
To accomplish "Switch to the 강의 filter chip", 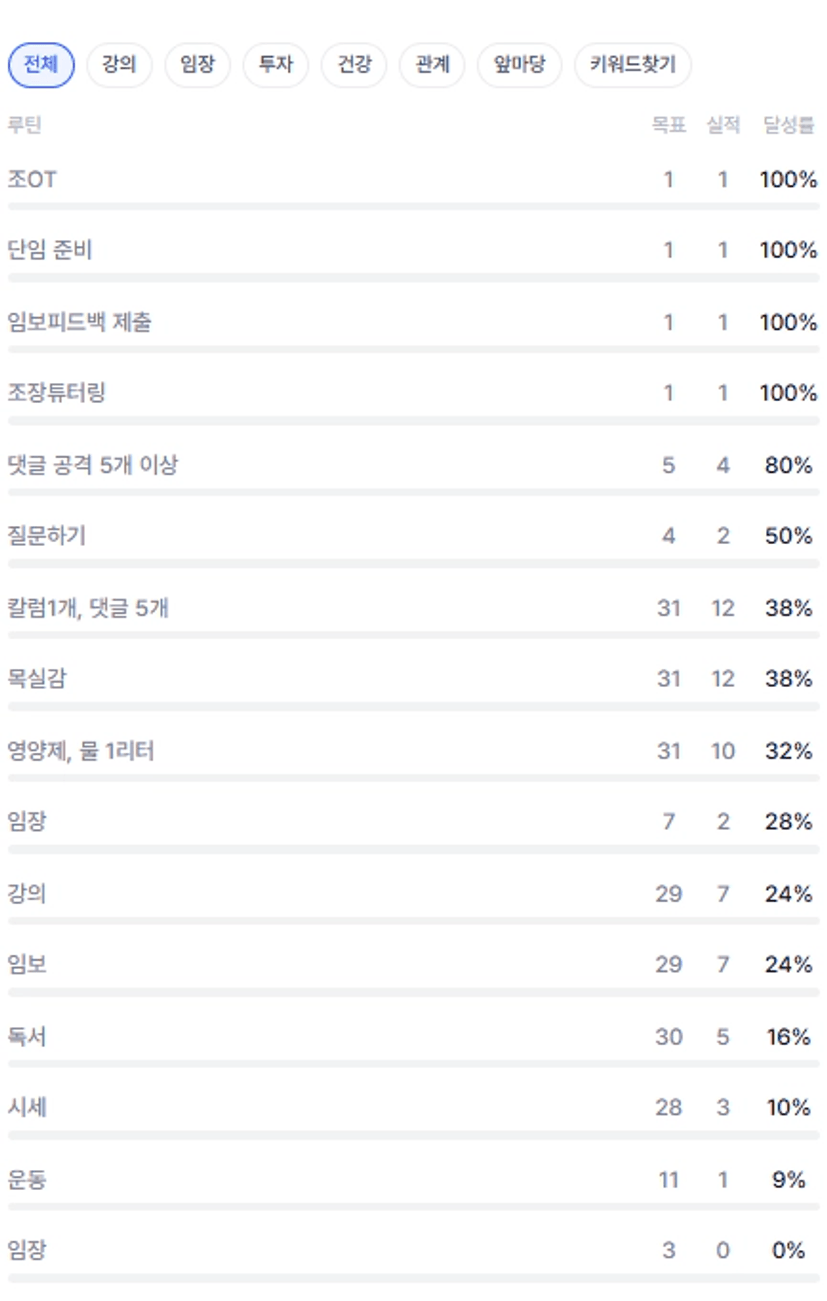I will [119, 66].
